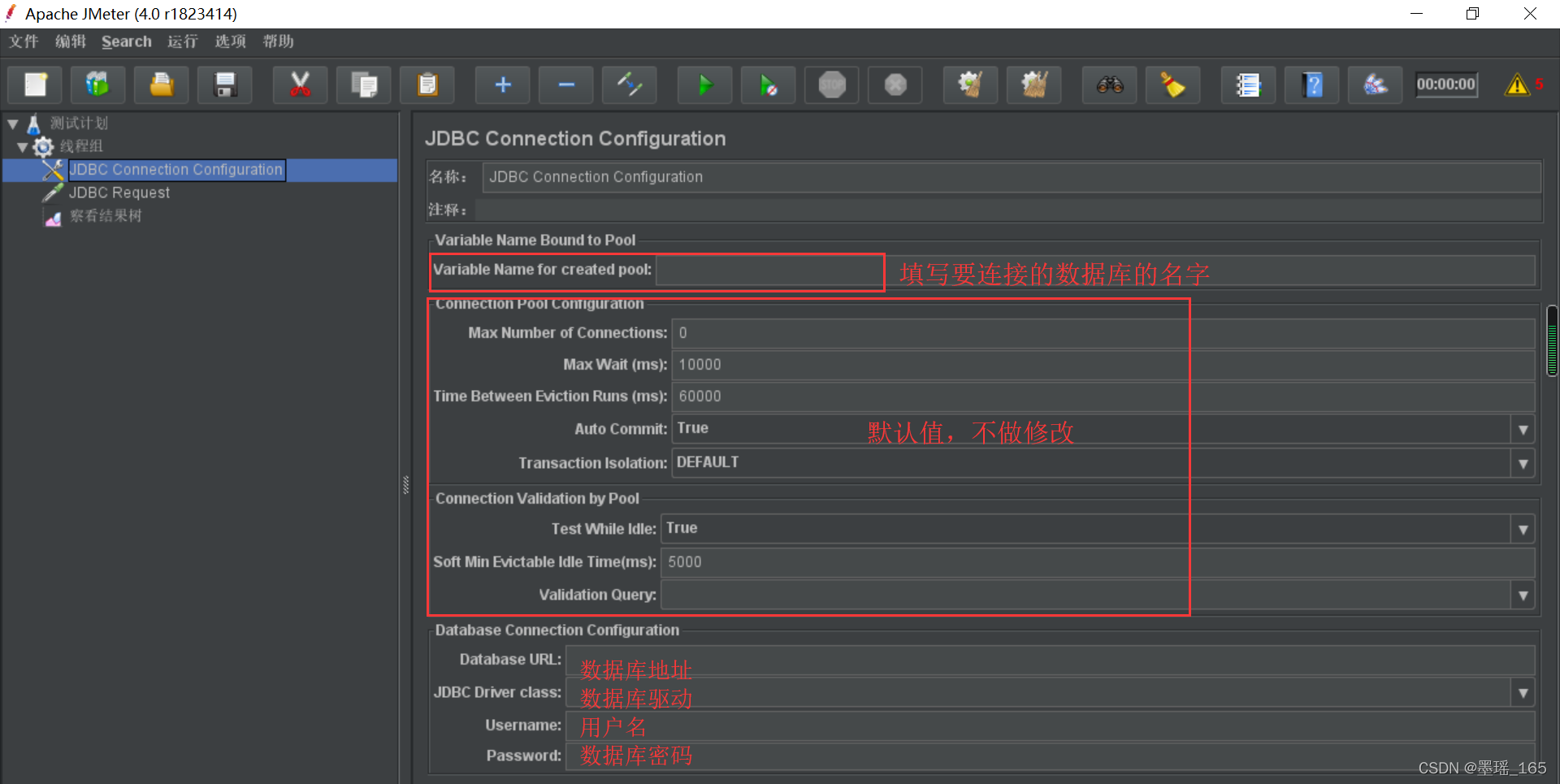Select JDBC Connection Configuration tree item

pos(175,170)
